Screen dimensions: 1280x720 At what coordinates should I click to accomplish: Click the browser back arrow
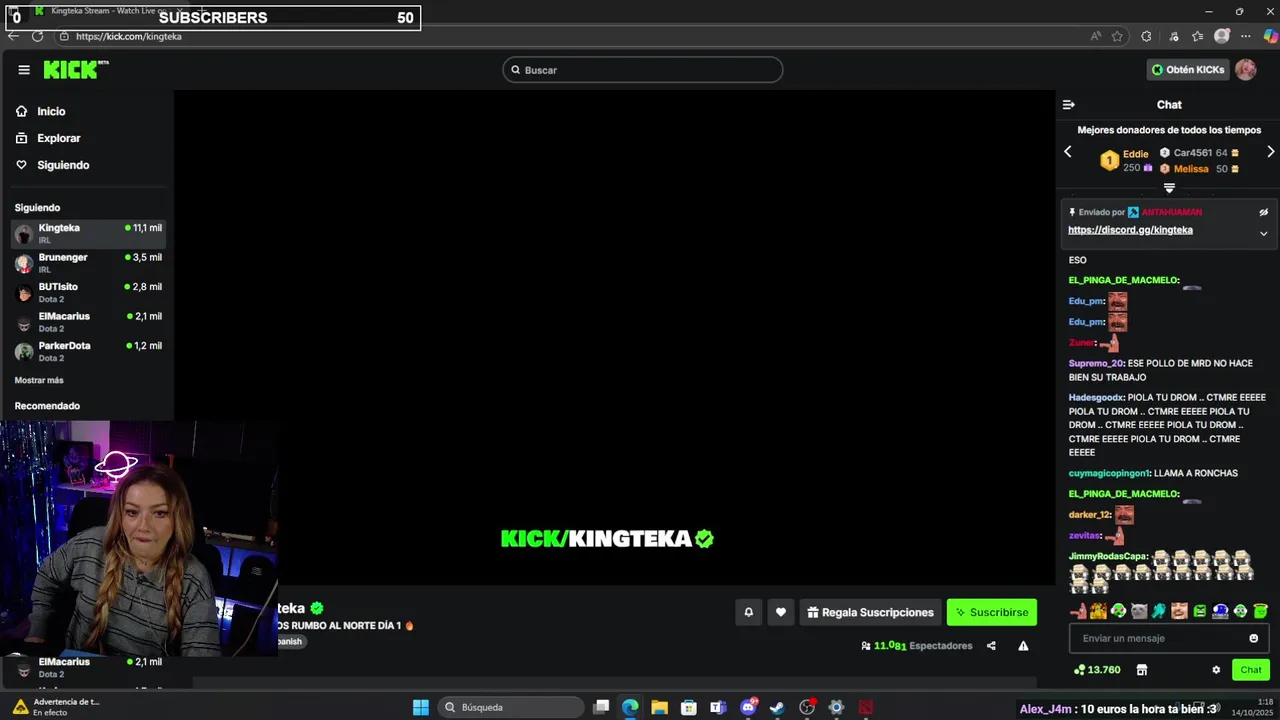click(13, 36)
